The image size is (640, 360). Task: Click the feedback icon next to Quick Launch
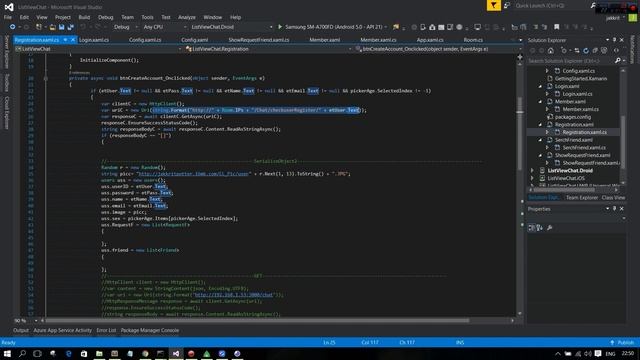(507, 5)
